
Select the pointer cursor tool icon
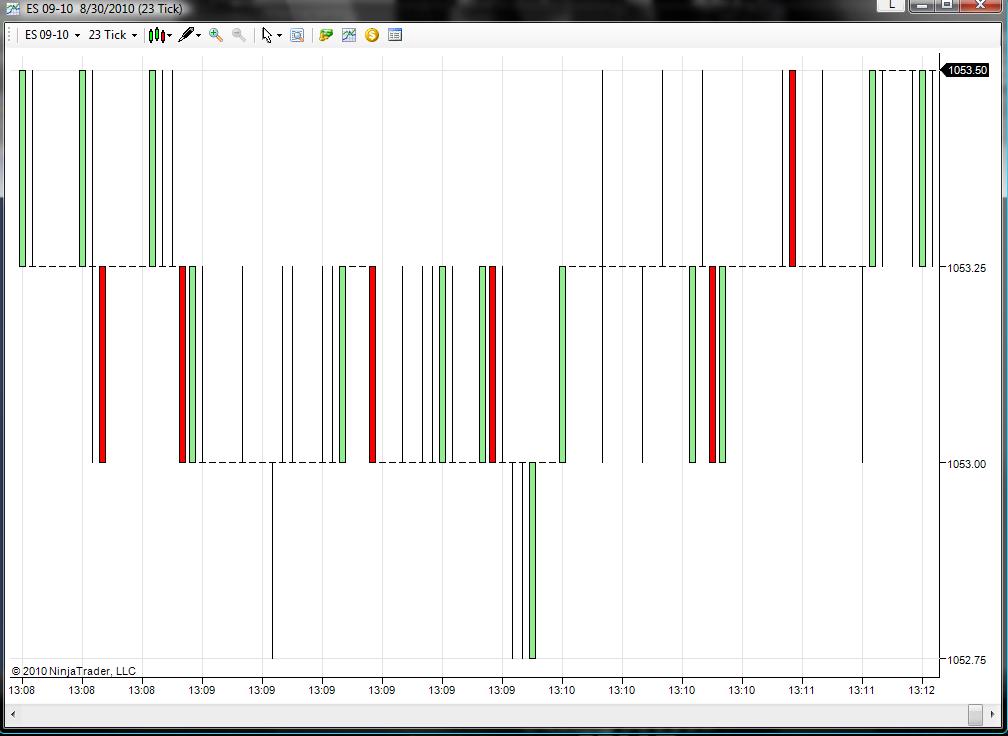click(267, 35)
